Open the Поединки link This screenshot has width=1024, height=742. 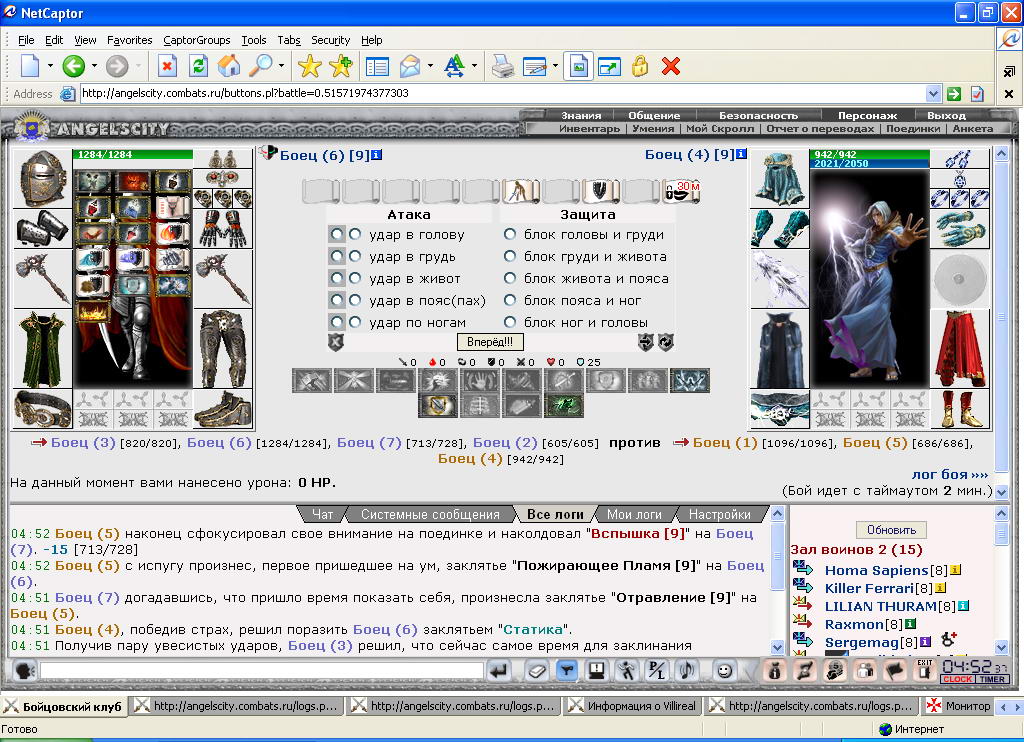pos(913,129)
